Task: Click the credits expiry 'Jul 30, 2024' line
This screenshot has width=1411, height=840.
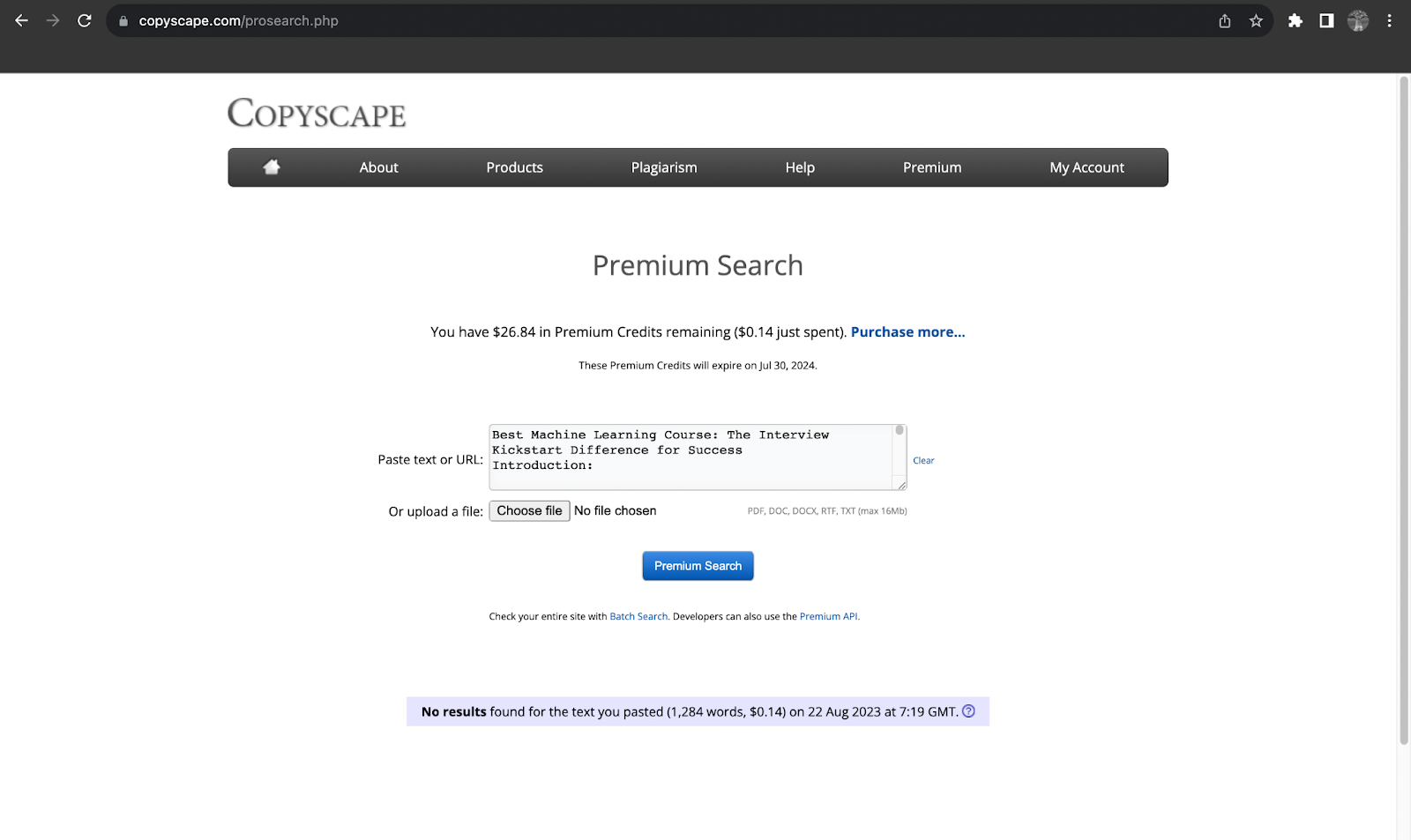Action: [698, 366]
